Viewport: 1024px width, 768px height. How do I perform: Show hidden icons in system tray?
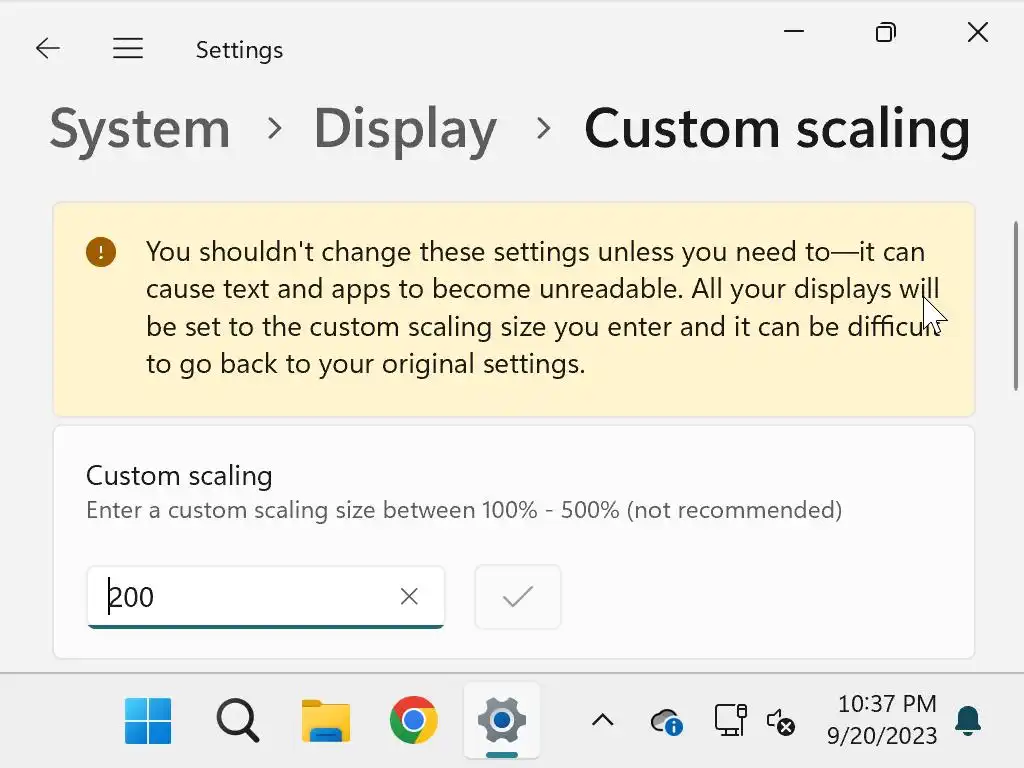(602, 721)
